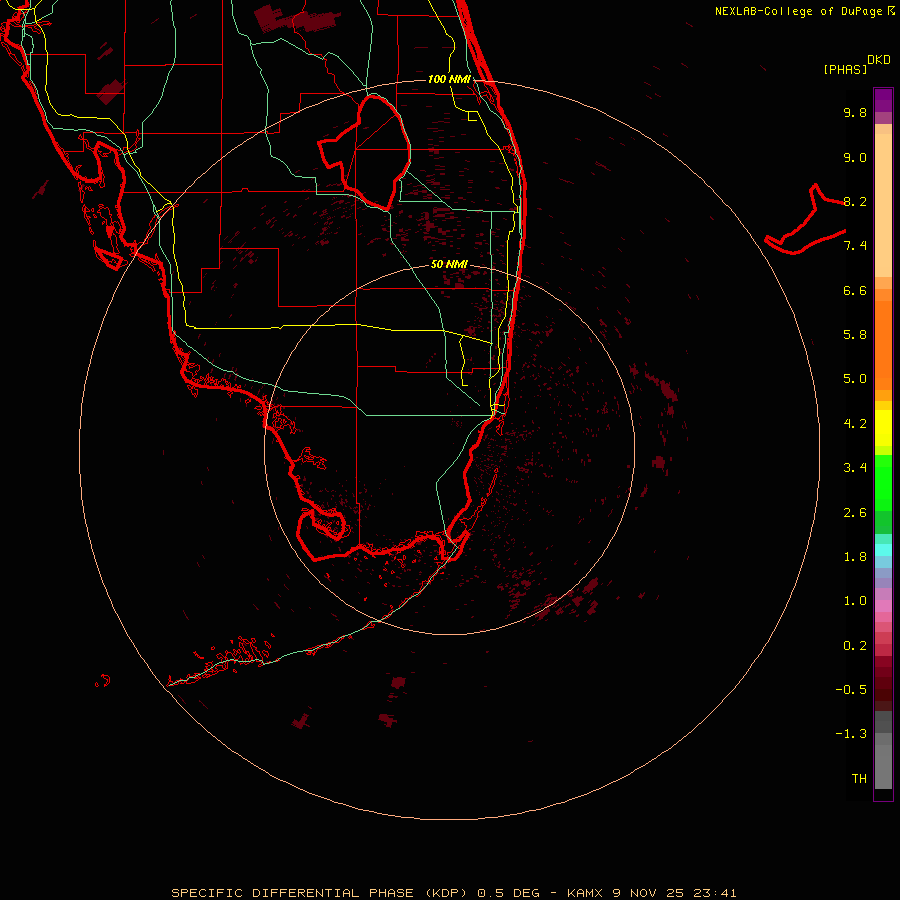Click the gray bottom color bar segment
This screenshot has width=900, height=900.
pos(883,767)
